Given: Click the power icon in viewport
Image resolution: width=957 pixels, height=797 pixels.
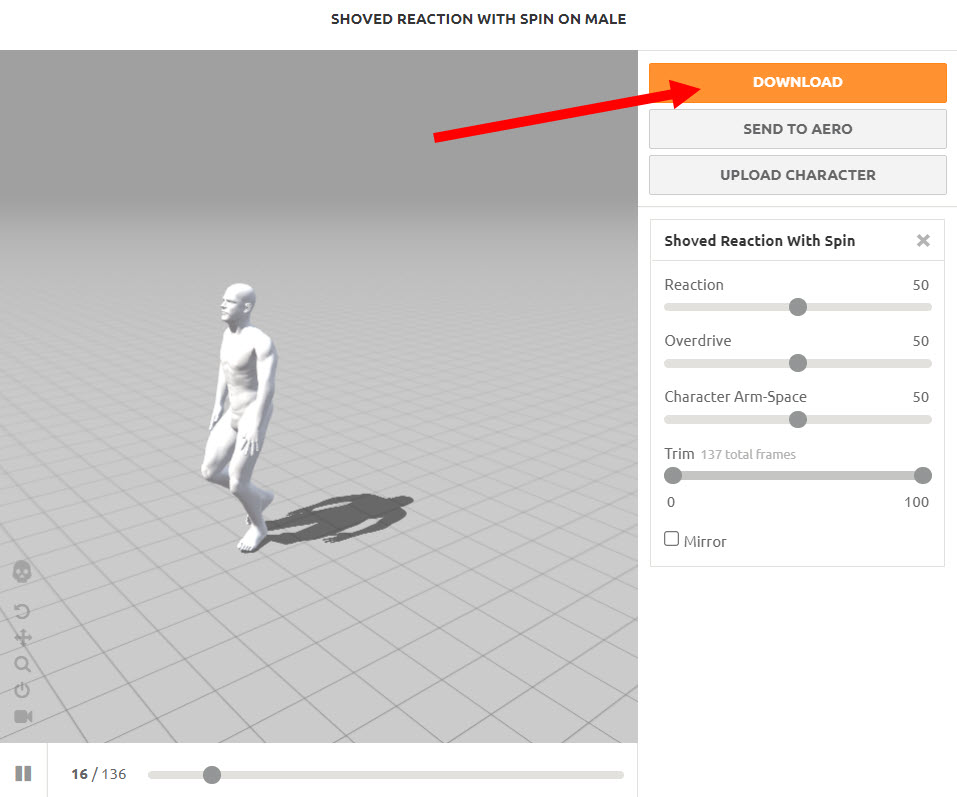Looking at the screenshot, I should pos(22,690).
